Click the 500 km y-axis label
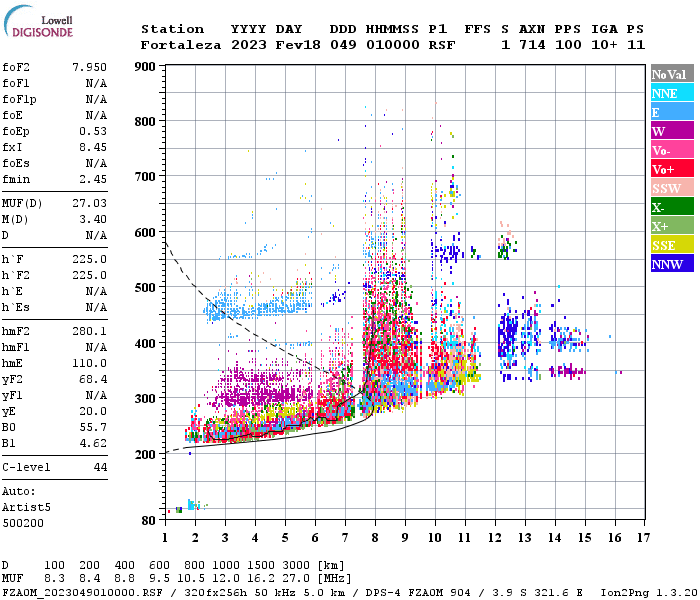The height and width of the screenshot is (600, 700). [x=145, y=288]
